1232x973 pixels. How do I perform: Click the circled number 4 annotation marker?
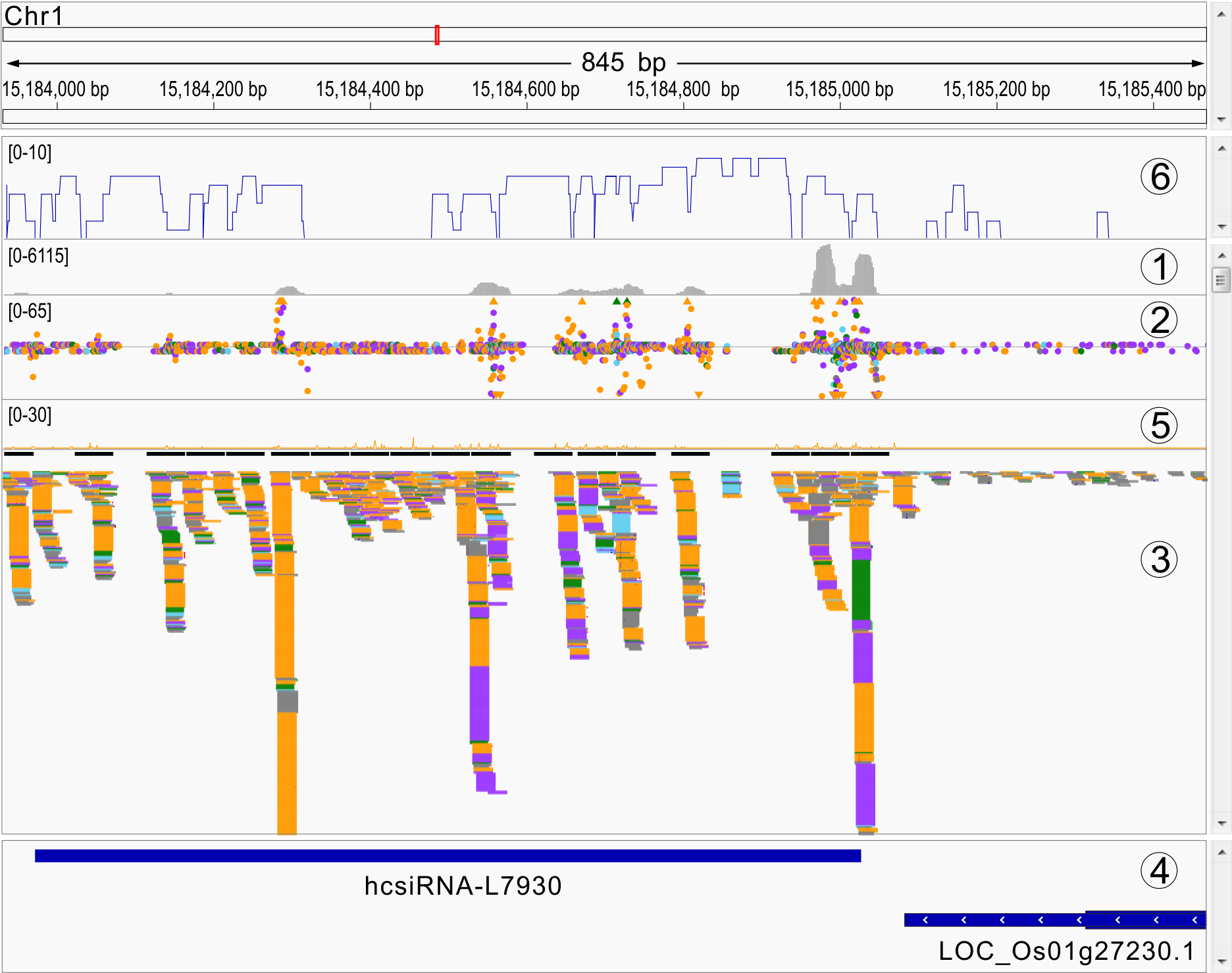[1159, 871]
